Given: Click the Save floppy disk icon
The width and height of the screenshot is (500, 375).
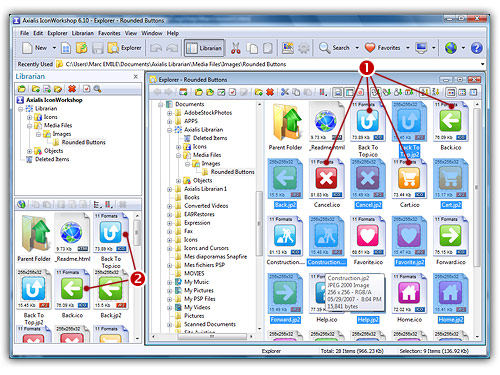Looking at the screenshot, I should coord(97,48).
